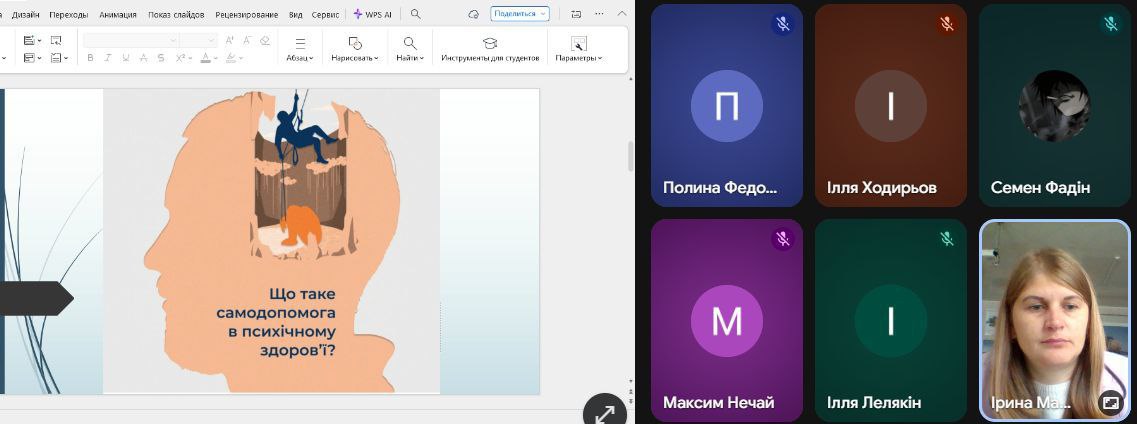The image size is (1137, 424).
Task: Switch to the Показ слайдов tab
Action: pos(176,15)
